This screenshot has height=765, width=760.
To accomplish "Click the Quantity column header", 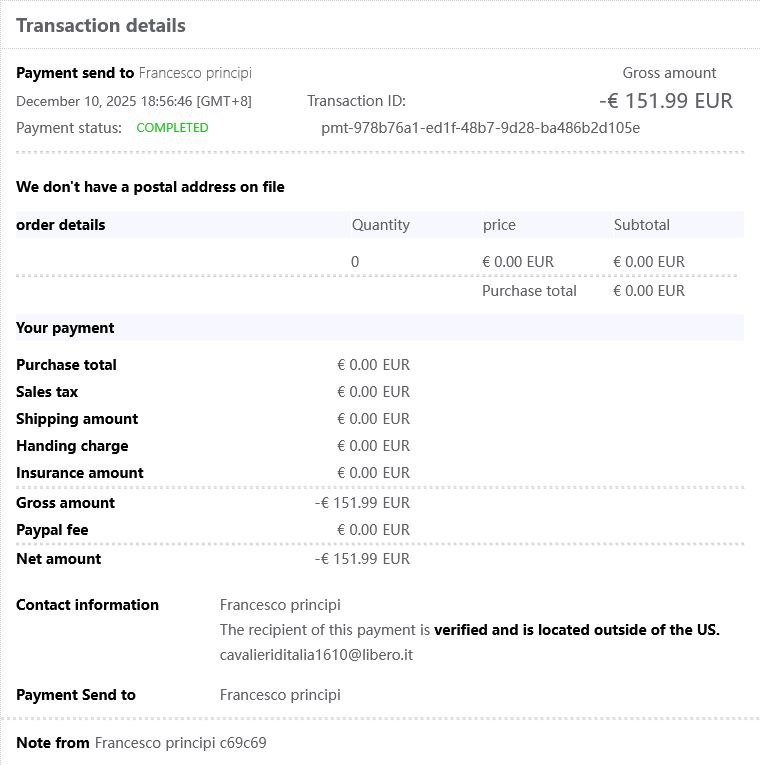I will (380, 225).
